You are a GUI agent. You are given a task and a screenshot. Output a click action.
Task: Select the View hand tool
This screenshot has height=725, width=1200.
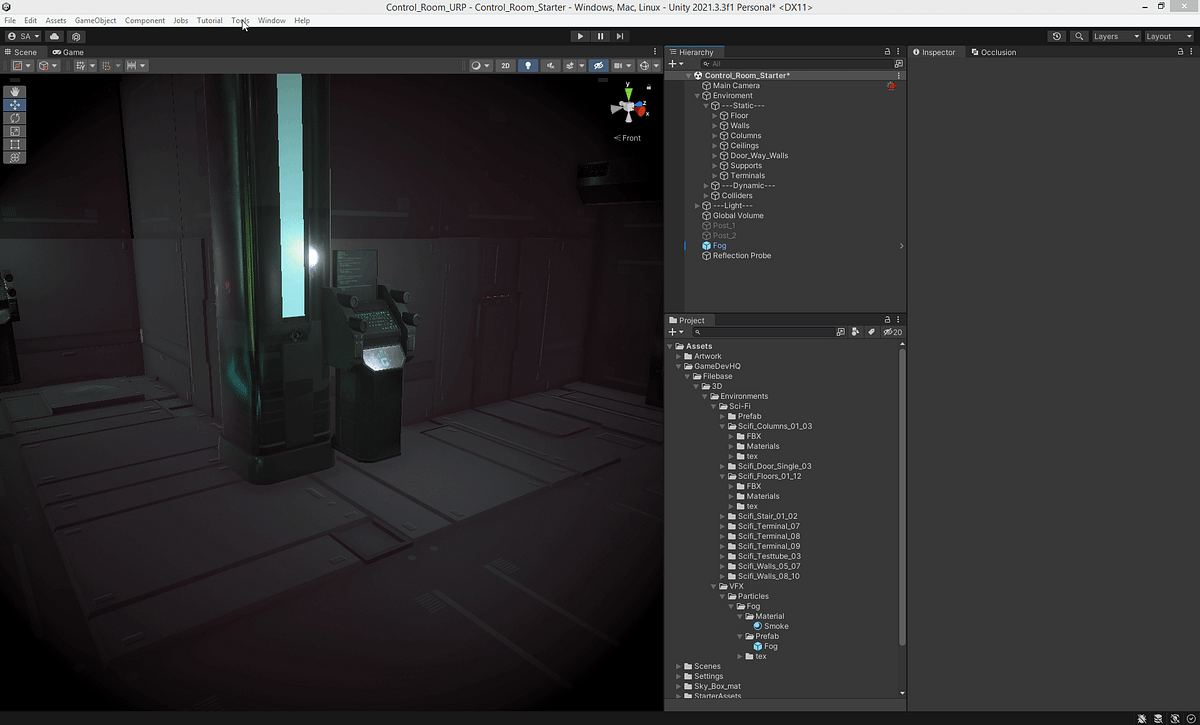tap(14, 91)
